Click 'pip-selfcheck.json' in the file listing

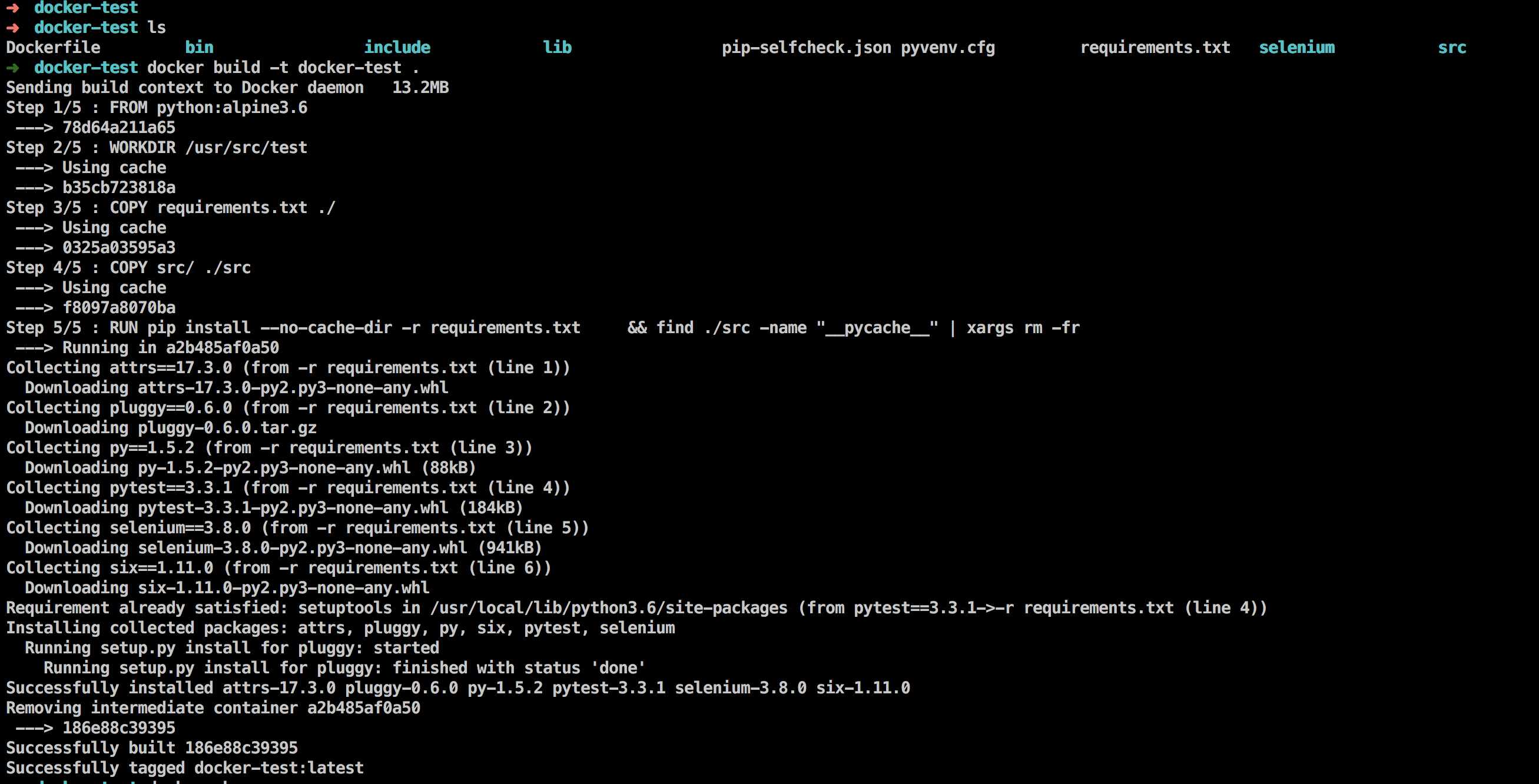click(x=806, y=48)
